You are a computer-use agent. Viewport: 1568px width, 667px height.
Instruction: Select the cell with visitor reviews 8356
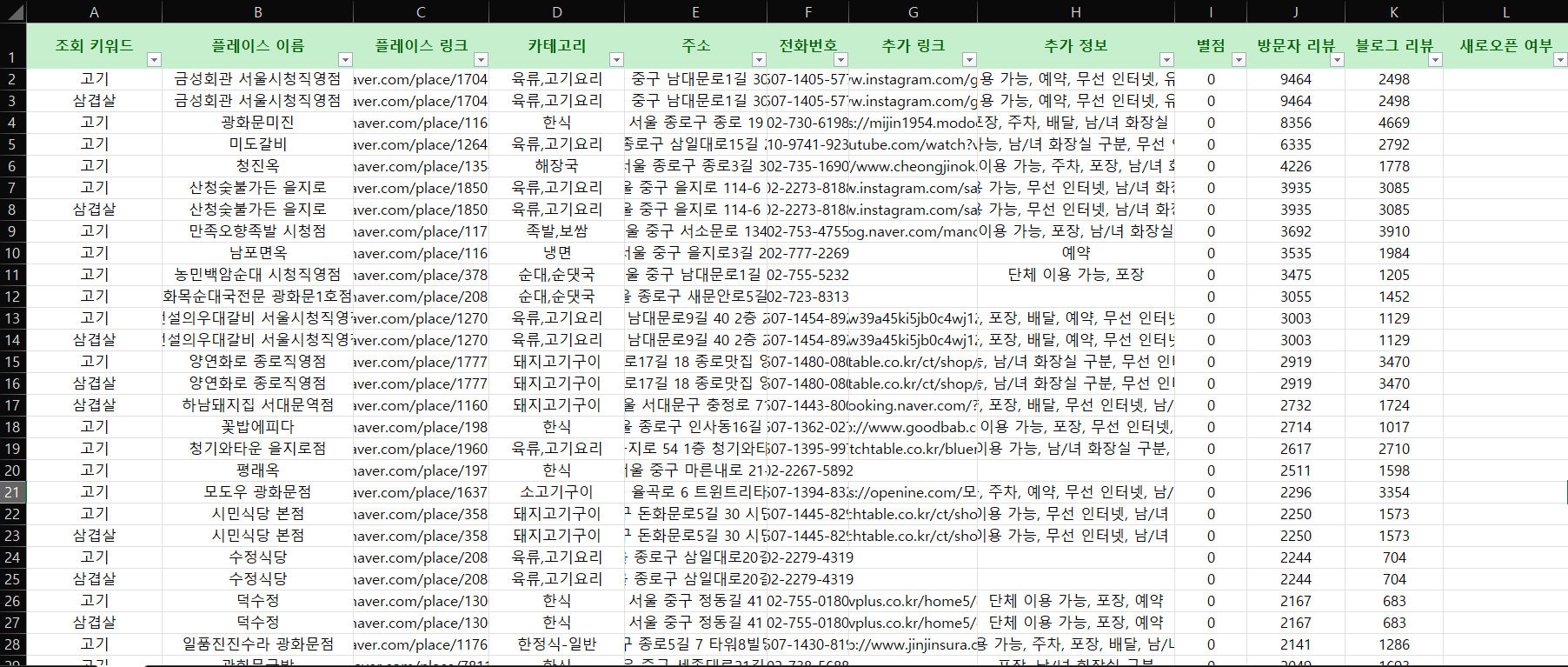coord(1295,123)
